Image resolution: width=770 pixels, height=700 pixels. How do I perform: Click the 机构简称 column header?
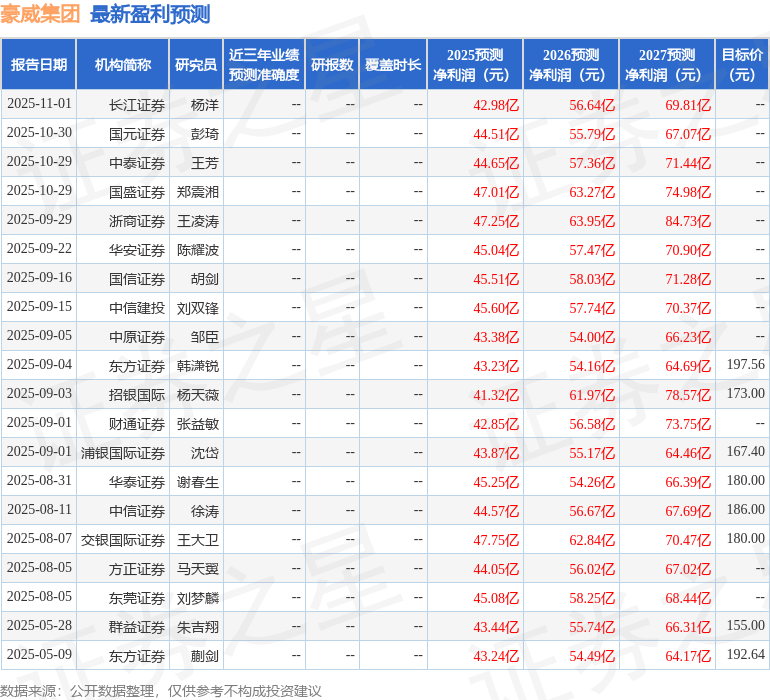pos(123,65)
